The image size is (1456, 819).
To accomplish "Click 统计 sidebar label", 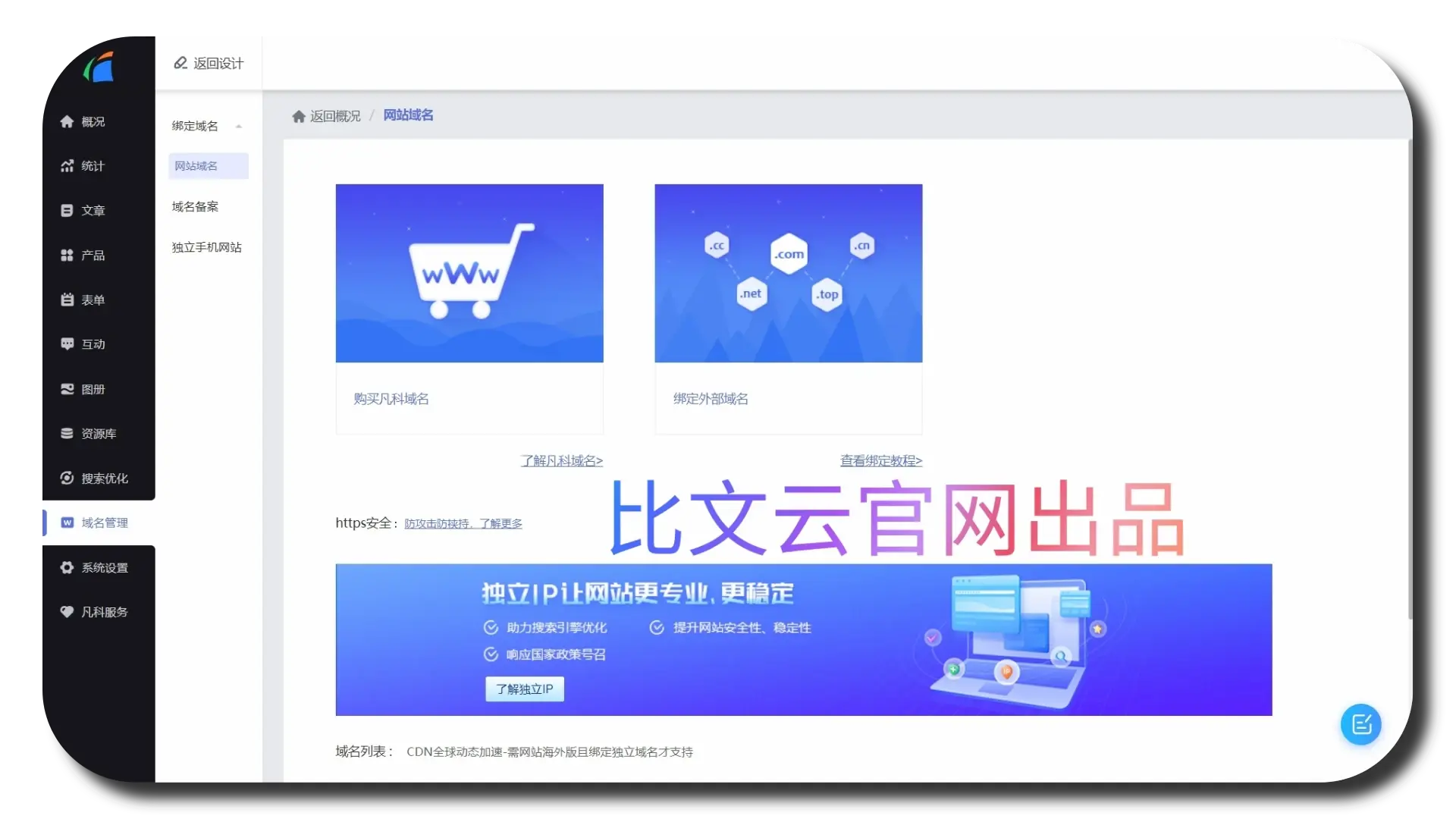I will [x=93, y=166].
